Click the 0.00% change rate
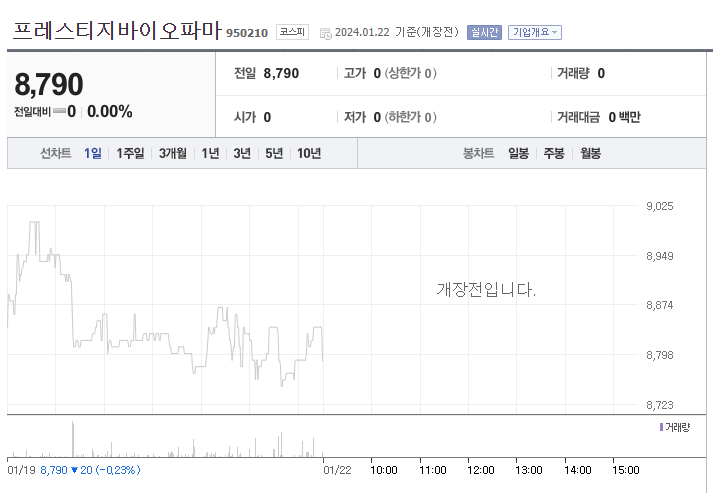 point(110,111)
